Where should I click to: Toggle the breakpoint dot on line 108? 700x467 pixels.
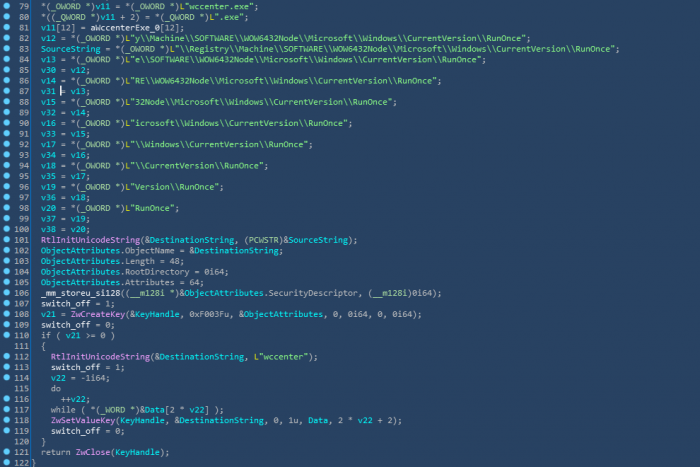coord(7,313)
